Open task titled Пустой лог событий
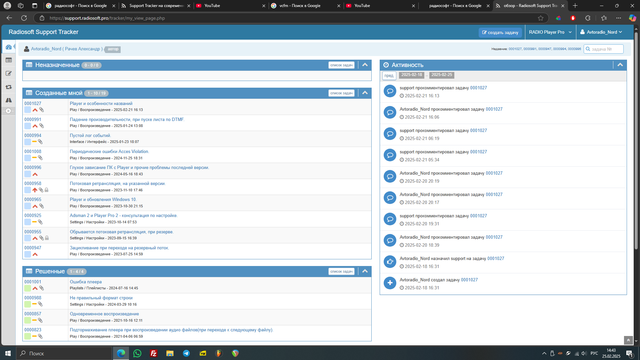Image resolution: width=640 pixels, height=360 pixels. [x=90, y=136]
